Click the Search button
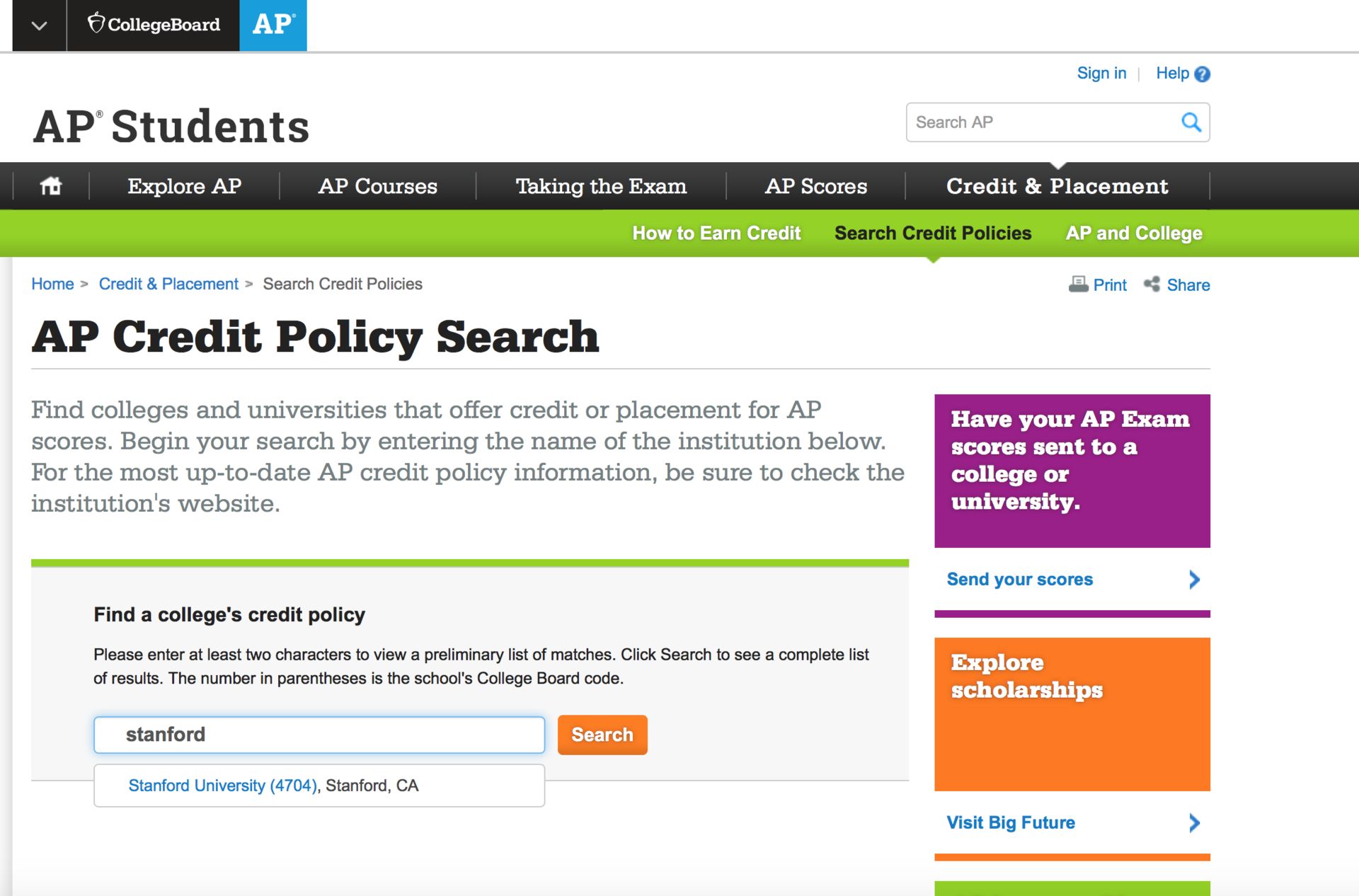The height and width of the screenshot is (896, 1359). (602, 735)
